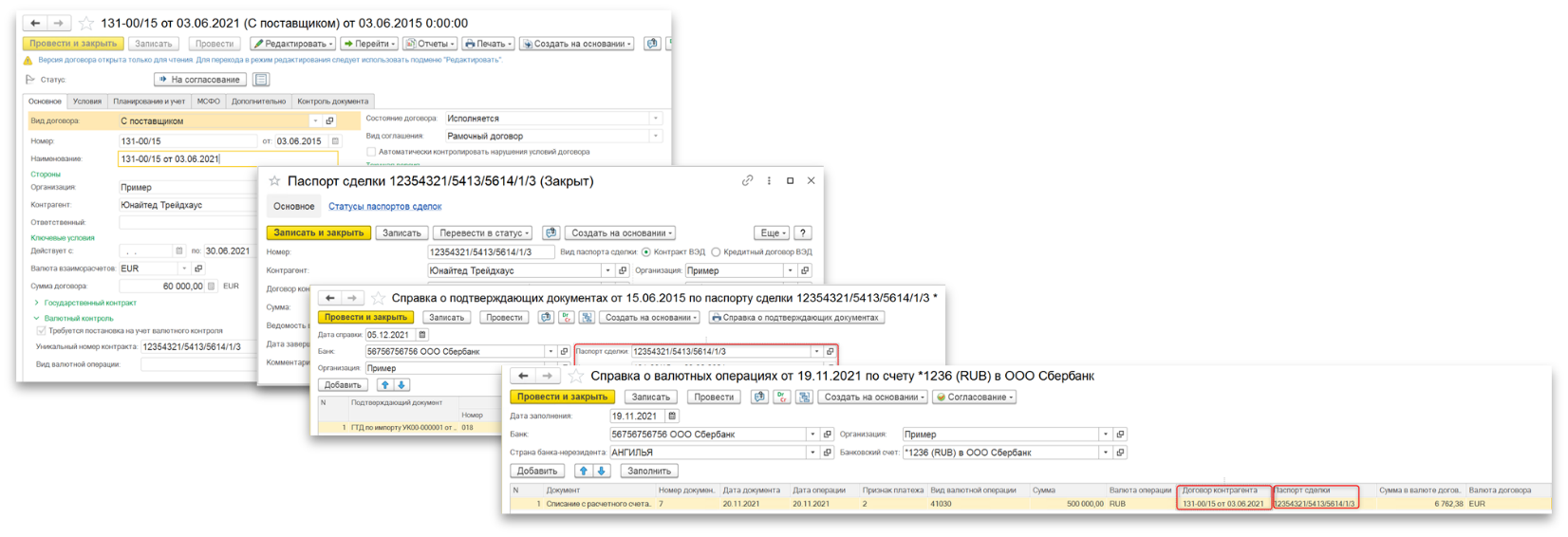Click the link icon in Паспорт сделки window
Image resolution: width=1568 pixels, height=537 pixels.
(747, 180)
